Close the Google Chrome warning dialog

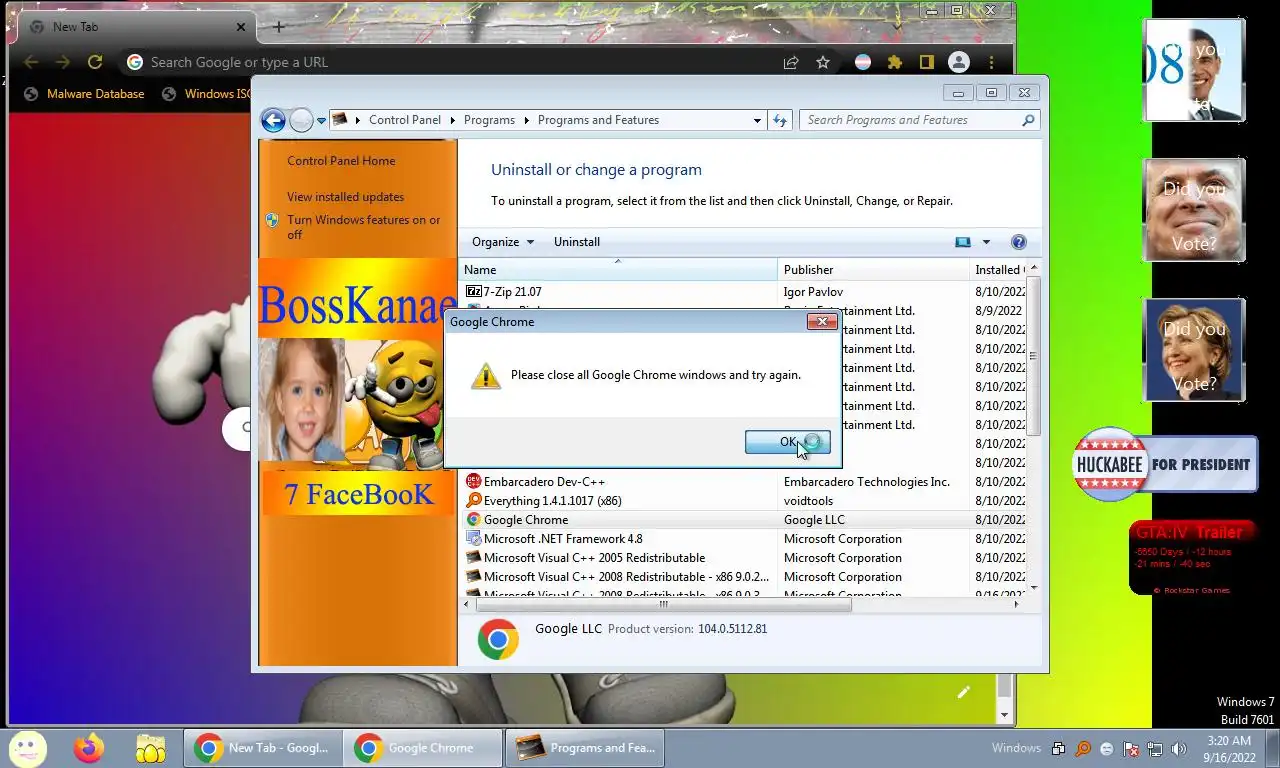(822, 321)
